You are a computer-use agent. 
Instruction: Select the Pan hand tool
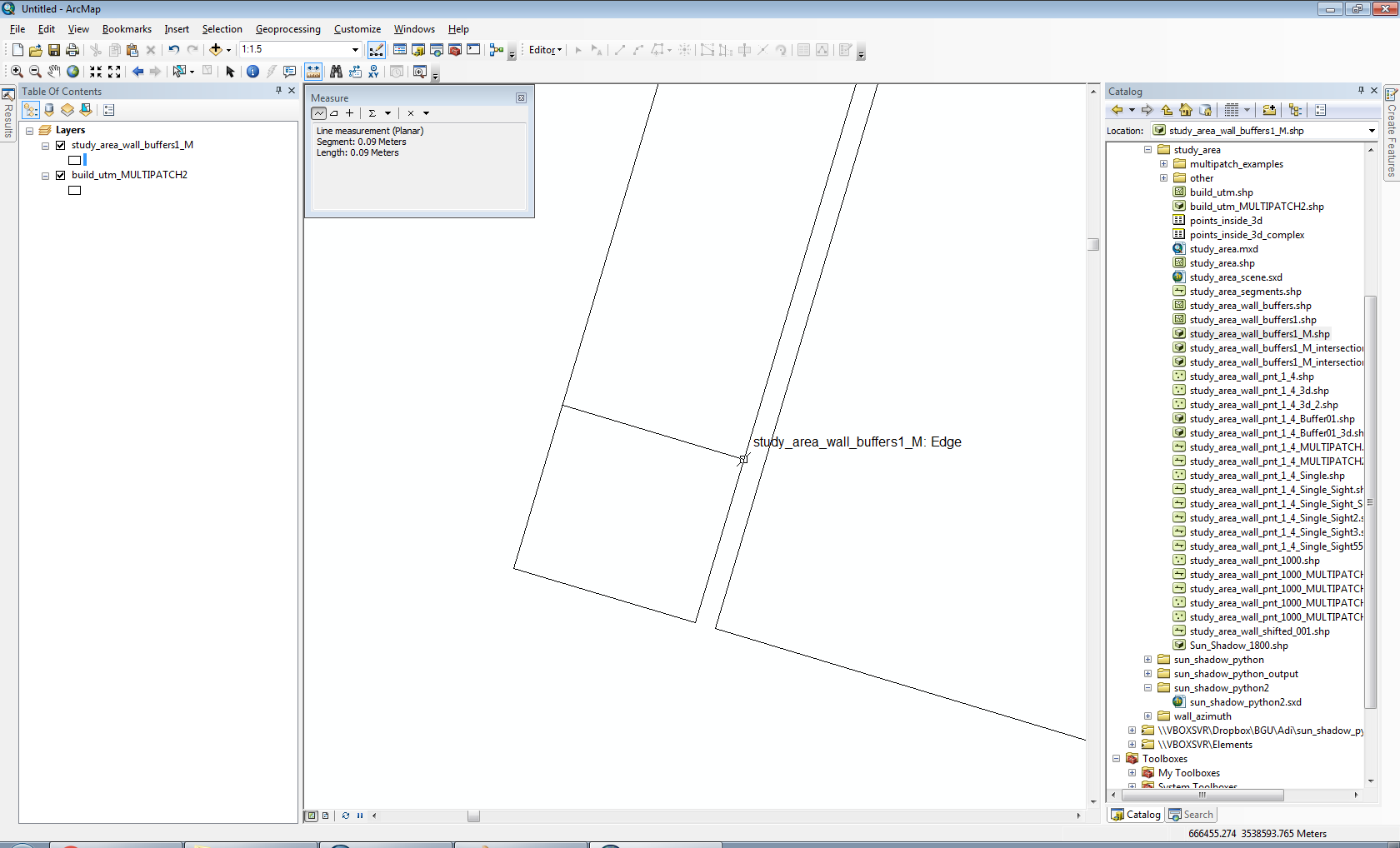[54, 72]
